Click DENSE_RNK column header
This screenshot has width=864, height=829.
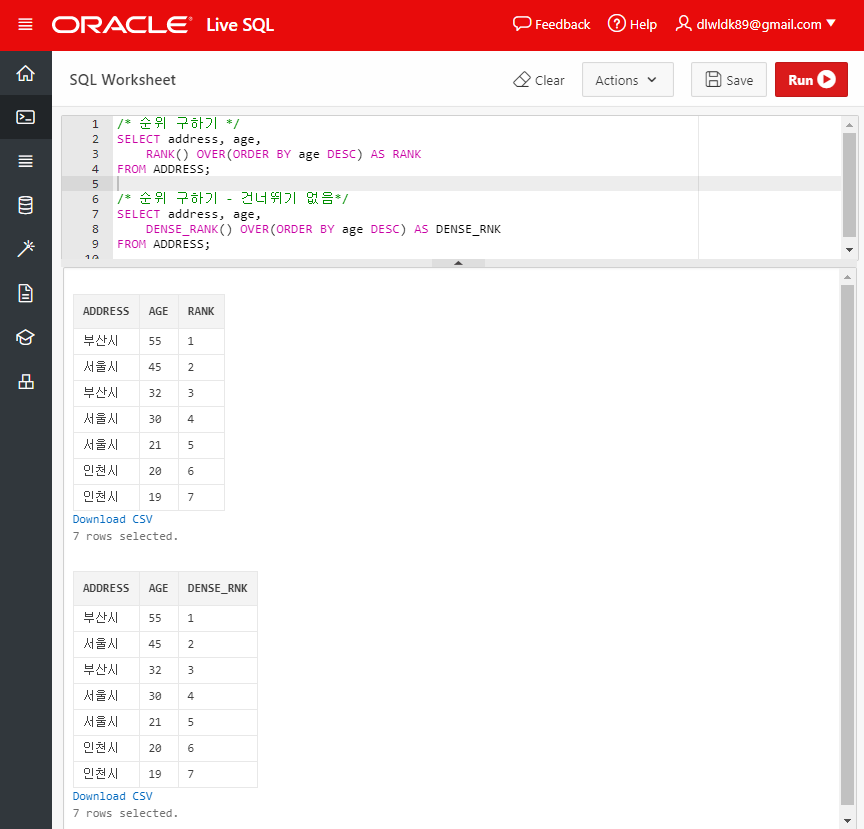pos(218,589)
